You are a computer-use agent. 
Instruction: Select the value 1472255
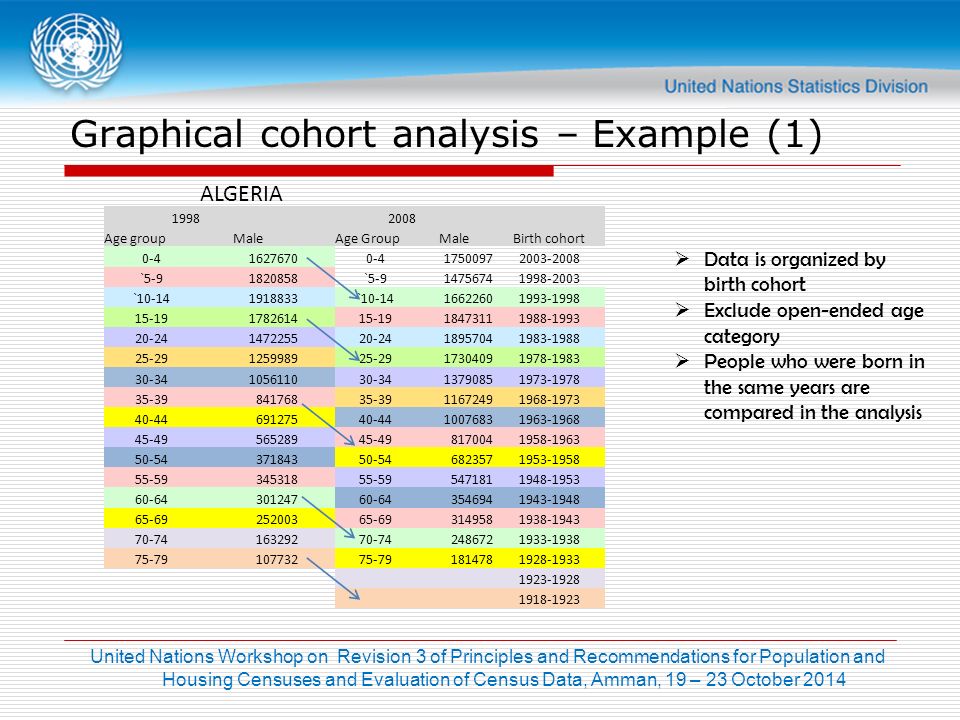click(273, 339)
